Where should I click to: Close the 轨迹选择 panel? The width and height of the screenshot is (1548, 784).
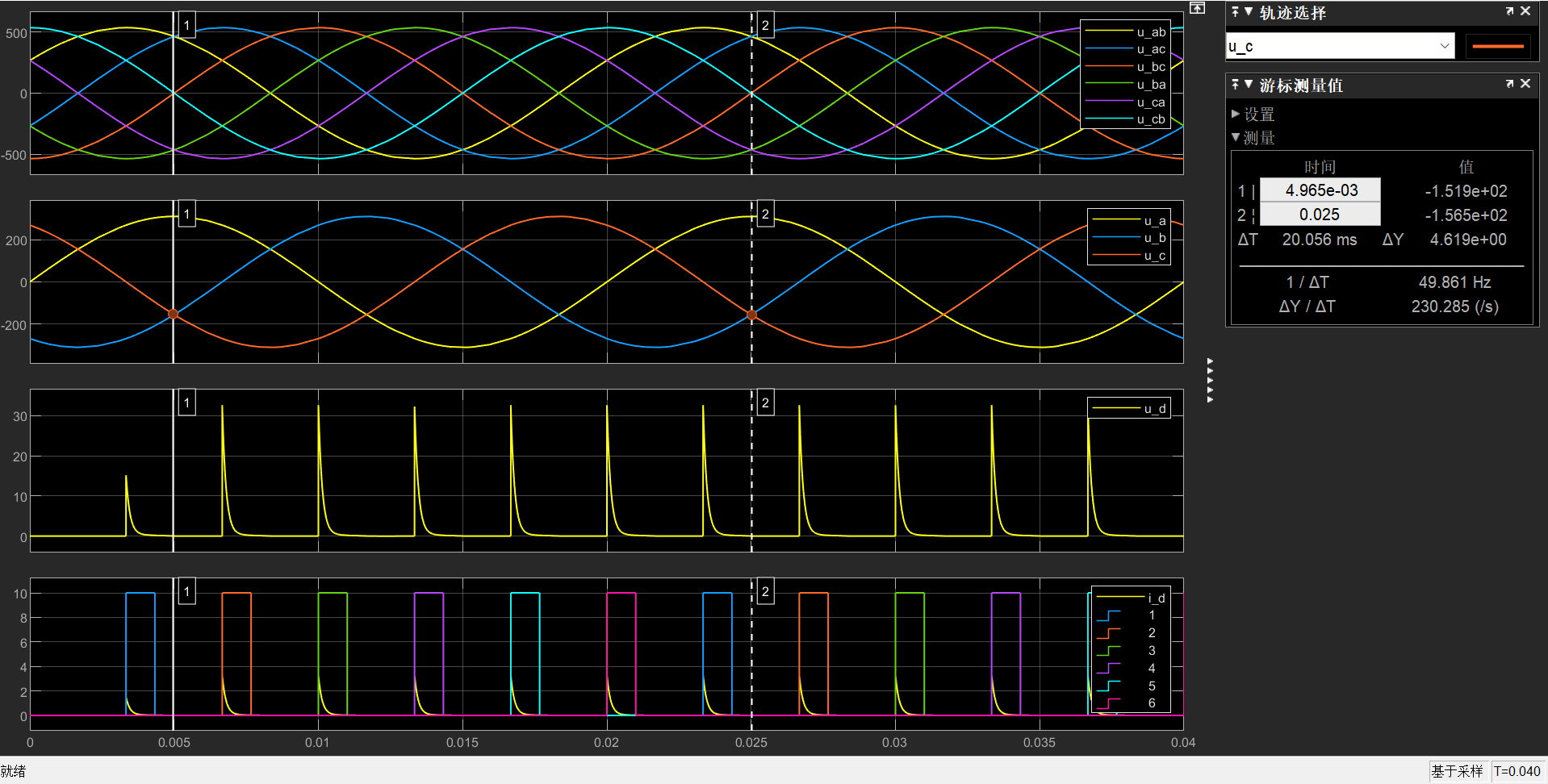click(x=1525, y=11)
